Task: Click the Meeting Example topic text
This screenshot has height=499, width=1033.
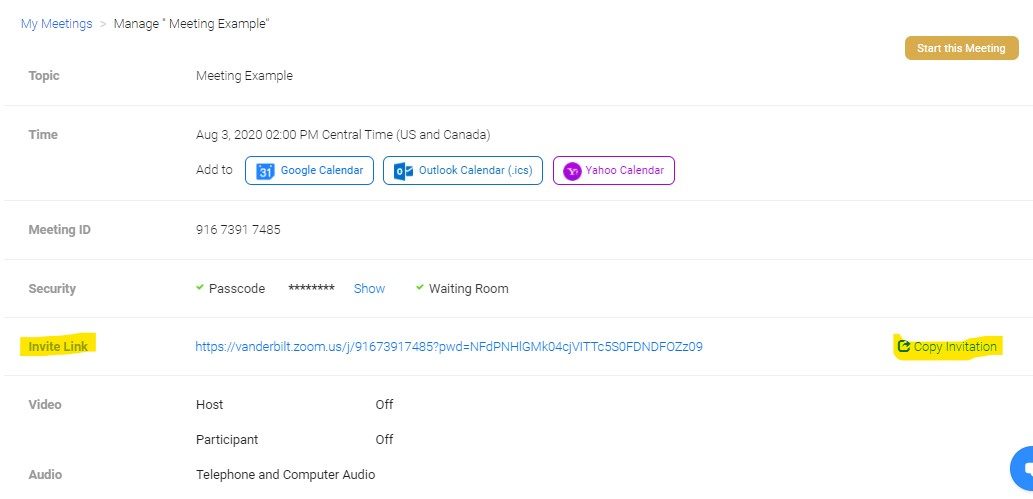Action: click(x=244, y=76)
